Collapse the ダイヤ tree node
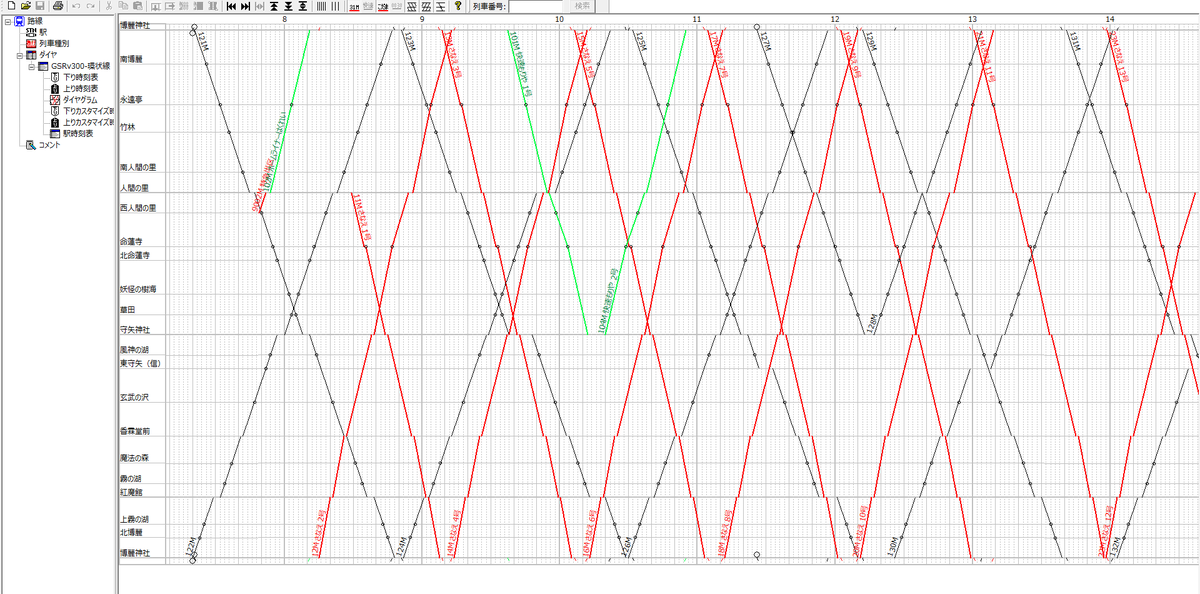 click(x=19, y=55)
